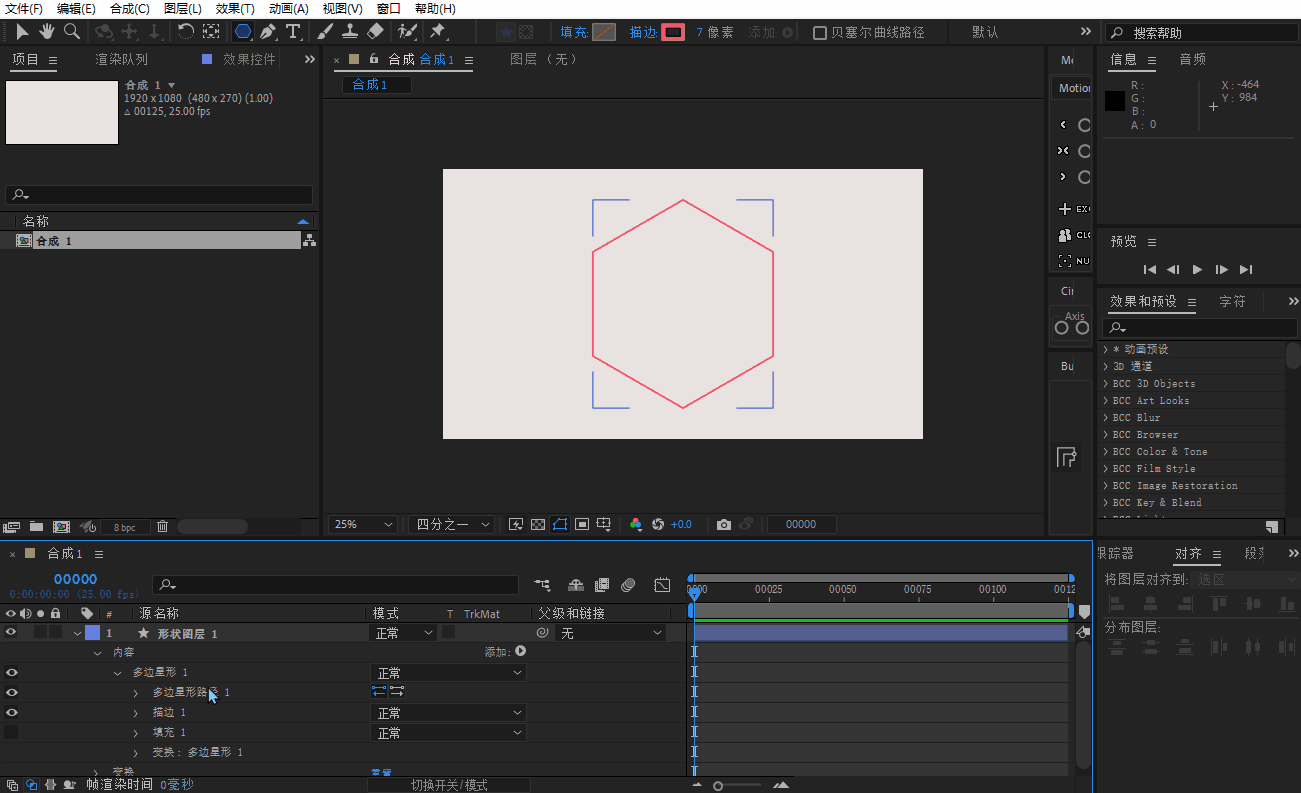Image resolution: width=1301 pixels, height=793 pixels.
Task: Toggle mask and shape path visibility
Action: (x=560, y=524)
